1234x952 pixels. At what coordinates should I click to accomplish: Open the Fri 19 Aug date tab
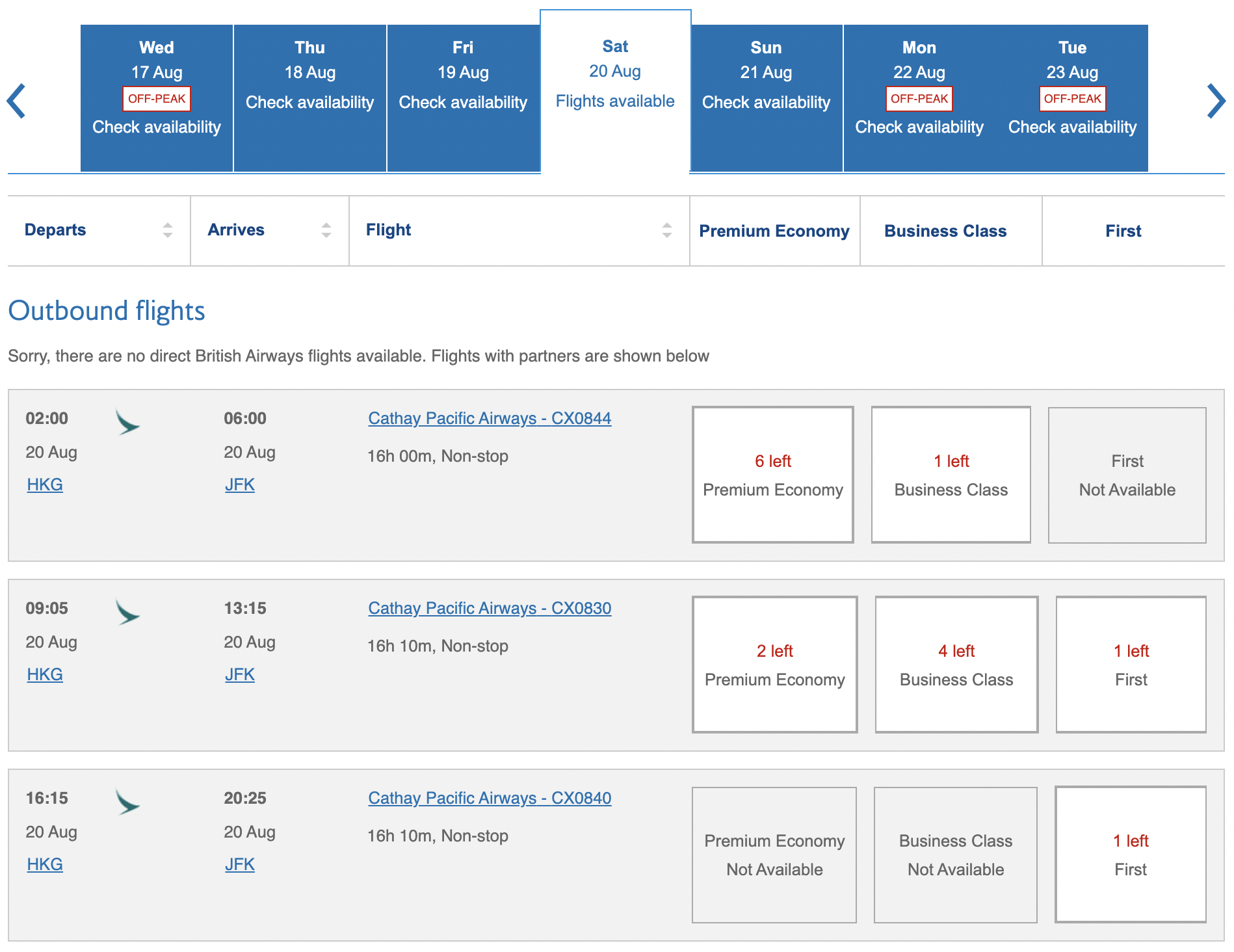(x=463, y=98)
